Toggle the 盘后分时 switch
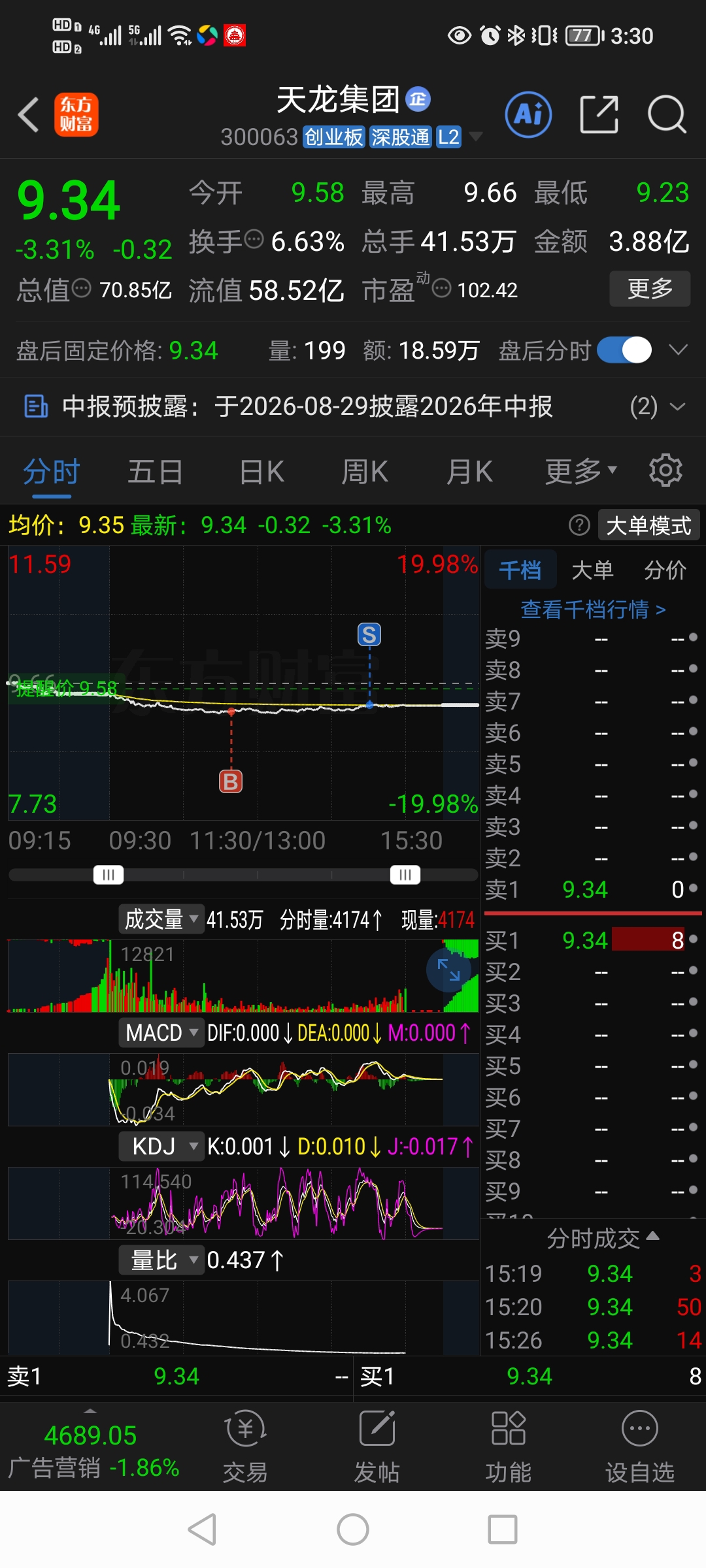Image resolution: width=706 pixels, height=1568 pixels. 624,350
